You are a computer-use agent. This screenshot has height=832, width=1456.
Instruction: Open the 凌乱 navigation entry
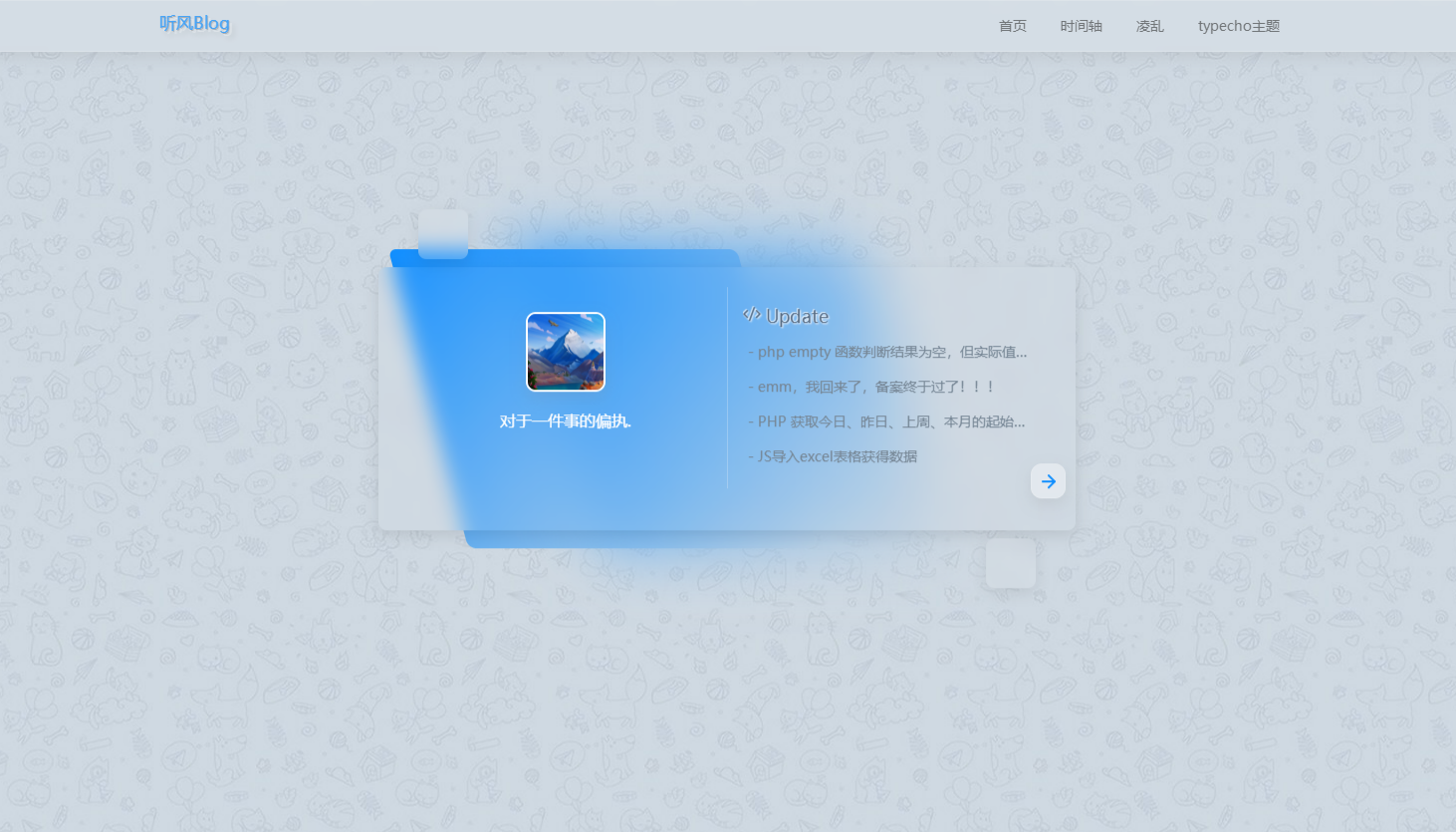1149,26
